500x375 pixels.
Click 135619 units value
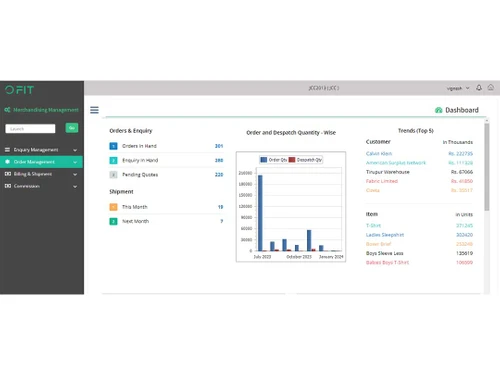(464, 253)
